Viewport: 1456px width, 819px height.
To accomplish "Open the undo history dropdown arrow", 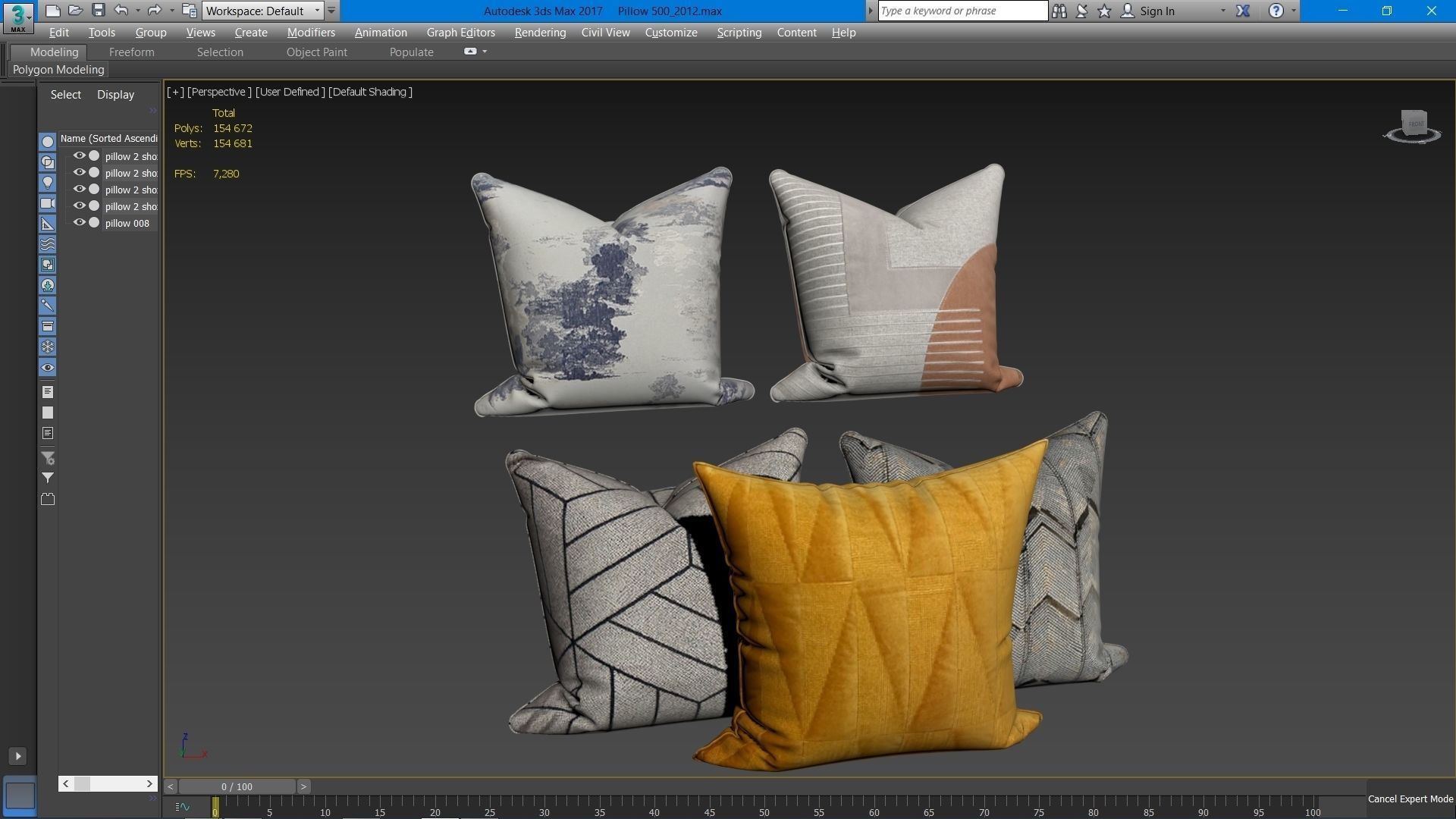I will 137,11.
